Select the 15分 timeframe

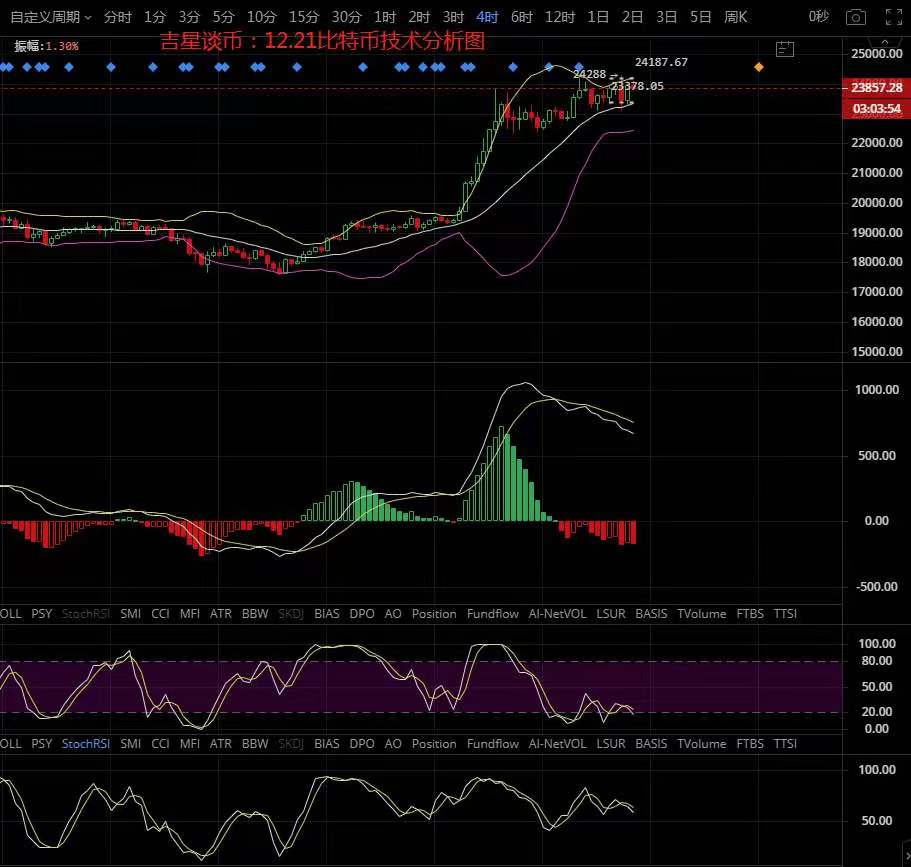[x=303, y=17]
